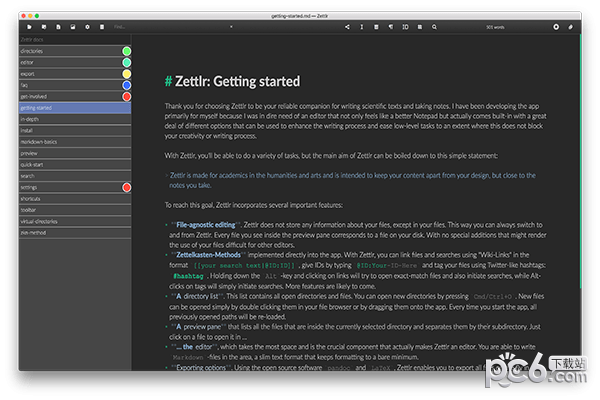Click the text cursor formatting icon
This screenshot has width=600, height=400.
point(362,27)
